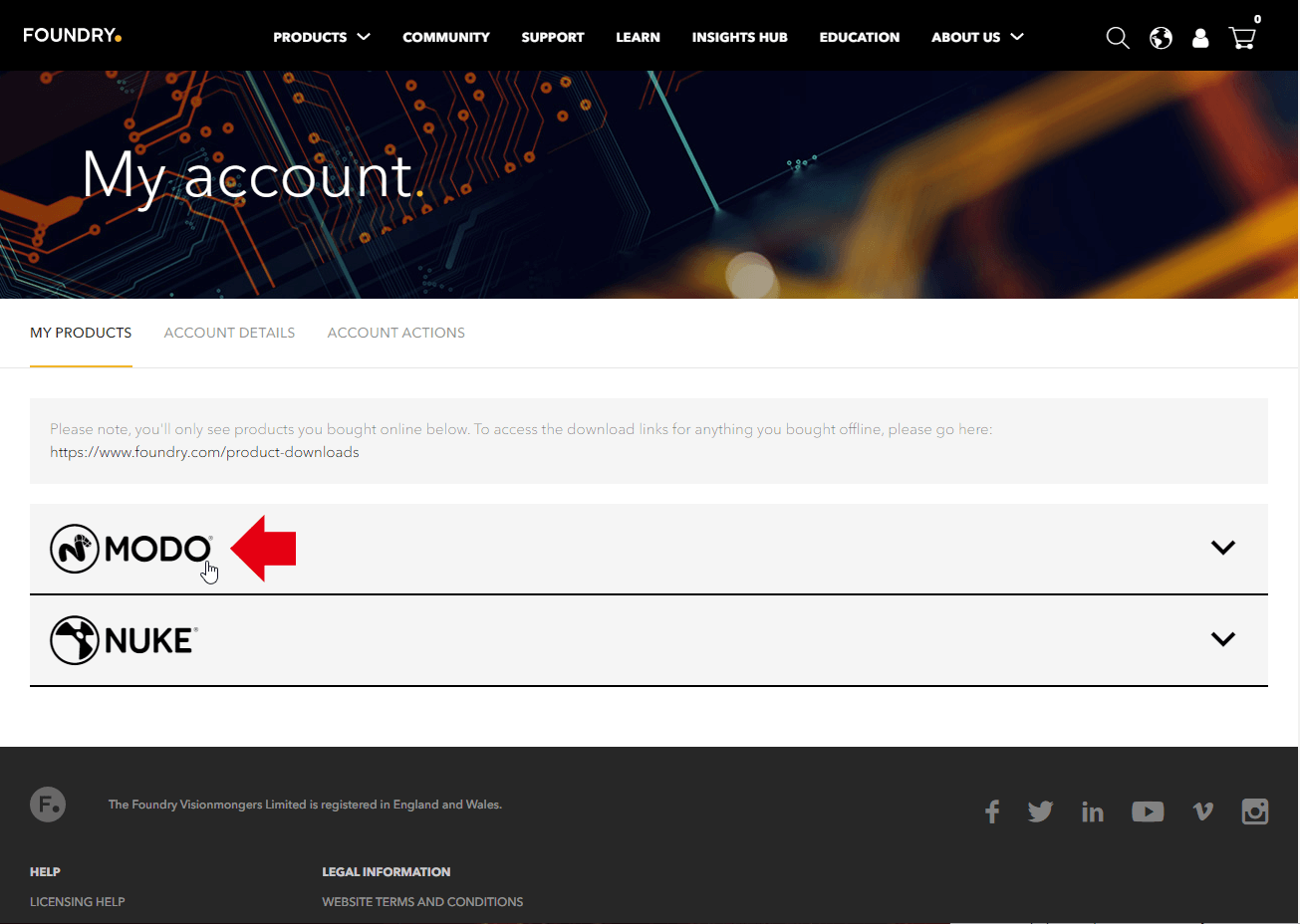This screenshot has height=924, width=1300.
Task: Visit Foundry's Facebook page icon
Action: click(x=992, y=811)
